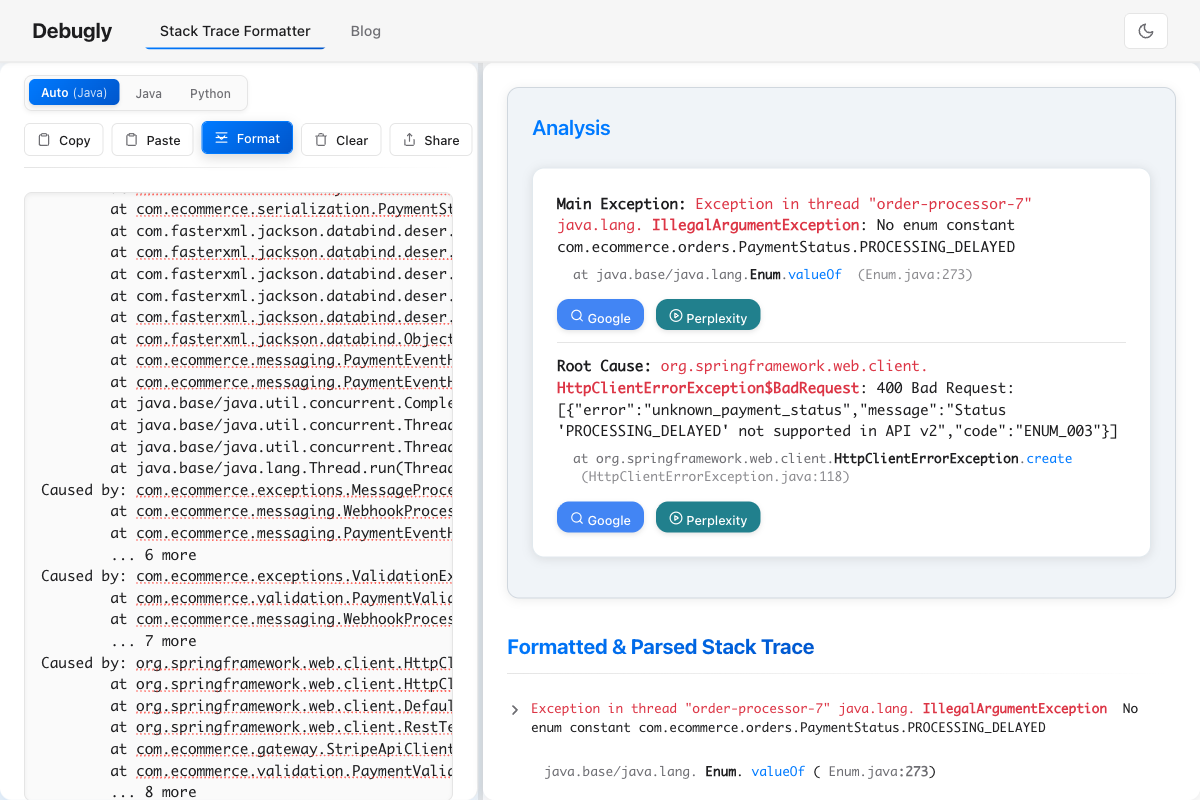Expand the IllegalArgumentException parsed trace chevron
The height and width of the screenshot is (800, 1200).
515,710
